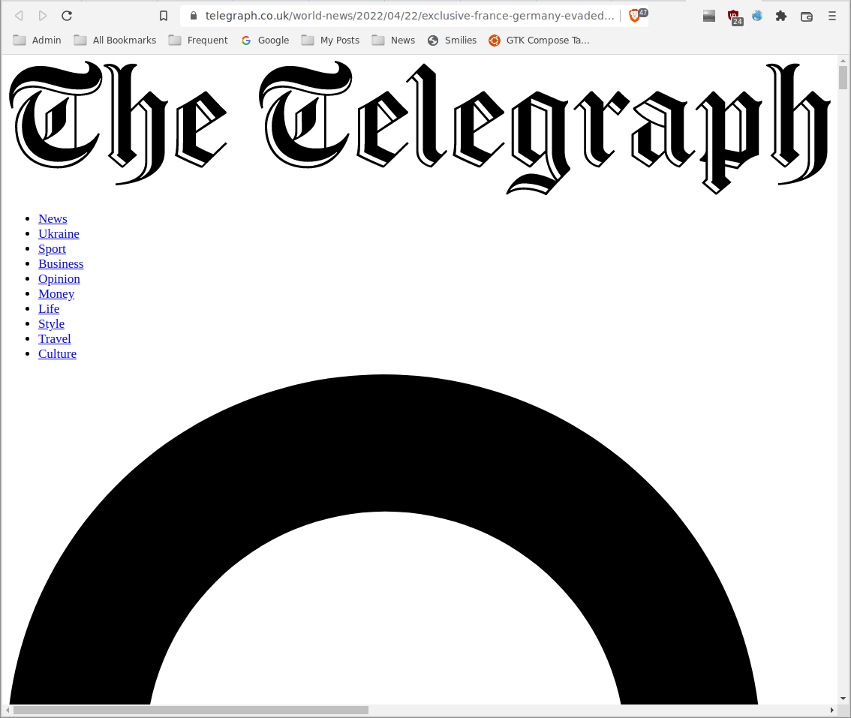Go back using the browser back arrow
This screenshot has width=851, height=718.
tap(19, 16)
